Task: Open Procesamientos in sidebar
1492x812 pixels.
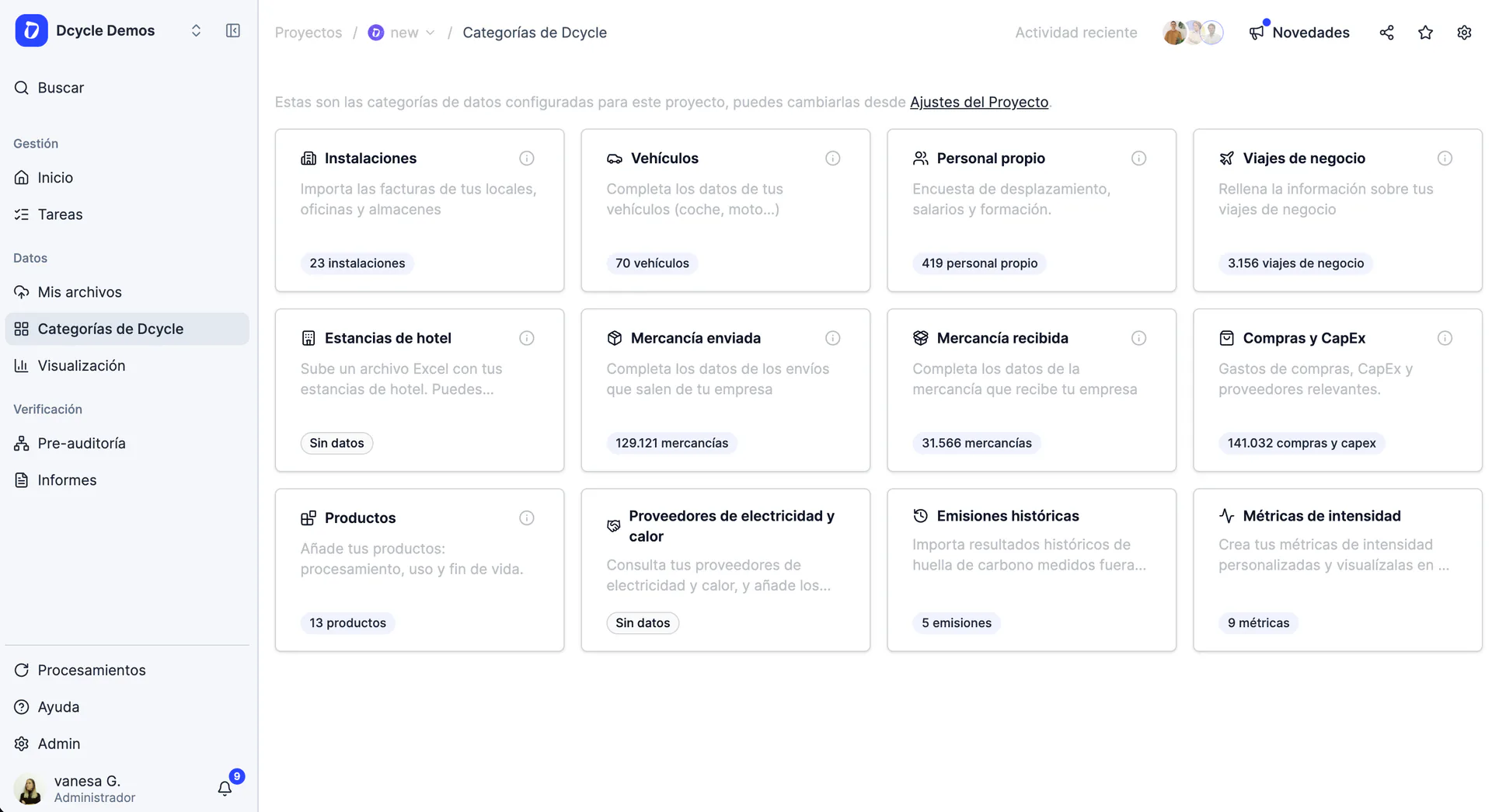Action: [127, 671]
